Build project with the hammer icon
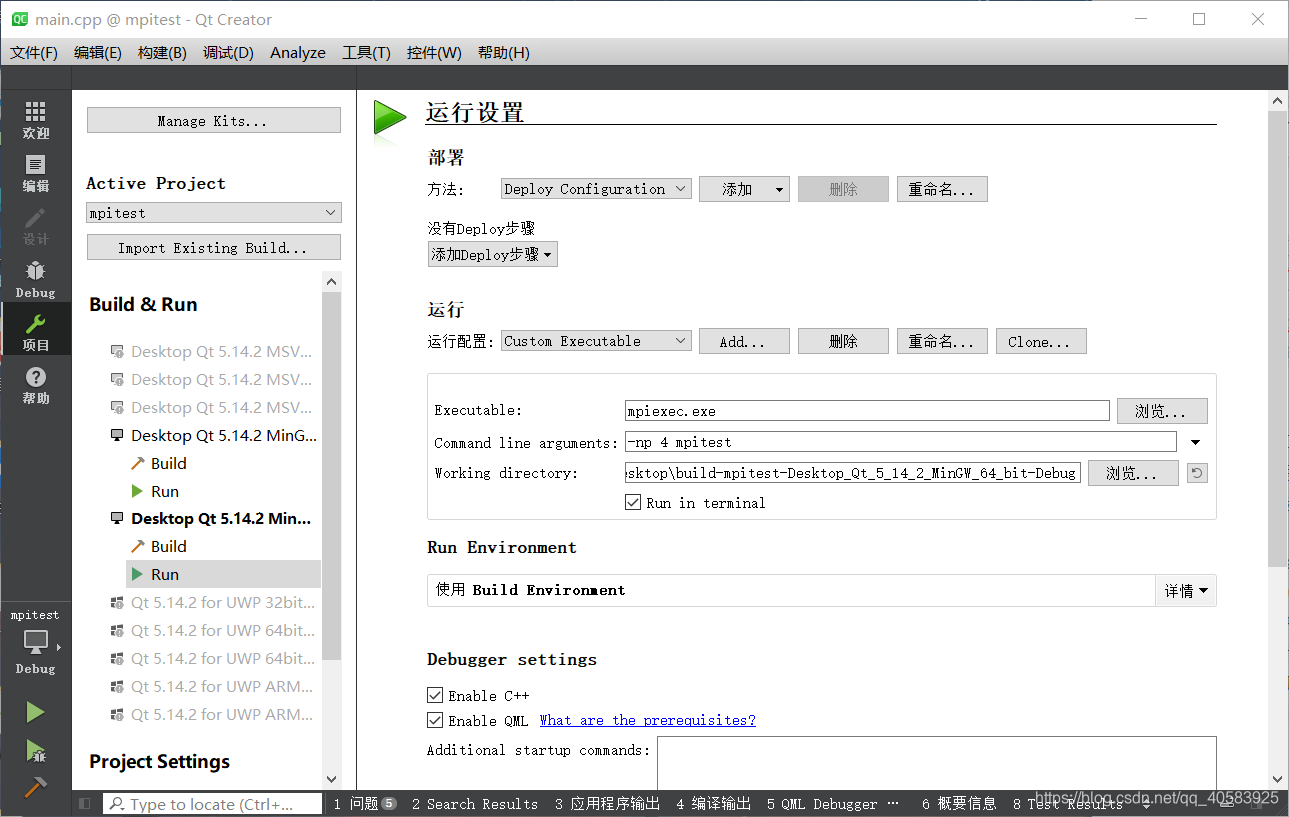The width and height of the screenshot is (1289, 817). click(35, 787)
